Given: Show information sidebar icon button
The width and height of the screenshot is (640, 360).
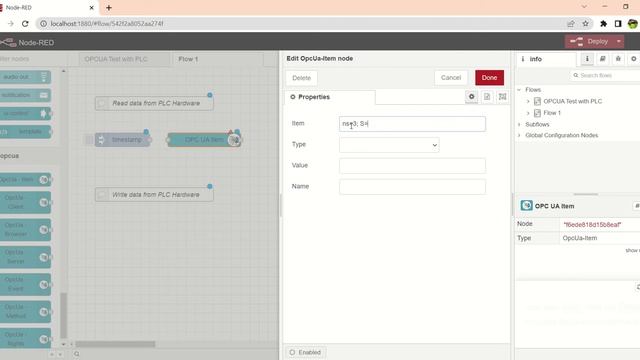Looking at the screenshot, I should tap(587, 59).
